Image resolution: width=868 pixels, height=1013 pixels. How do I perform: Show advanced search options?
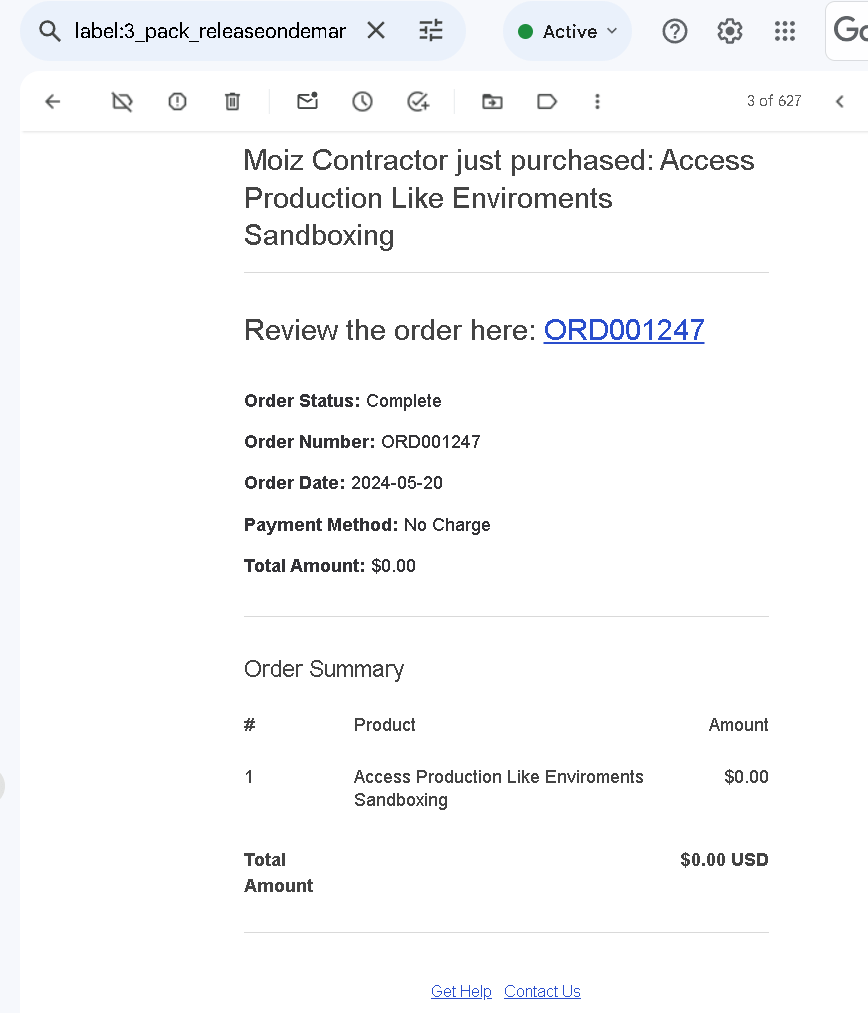[431, 30]
